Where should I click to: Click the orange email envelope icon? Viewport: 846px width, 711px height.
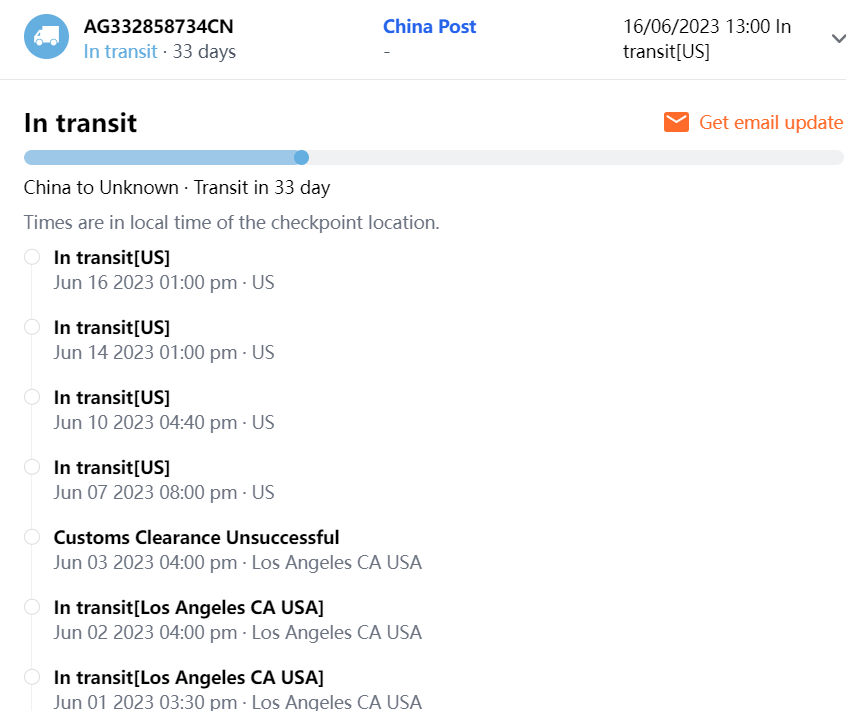(677, 122)
